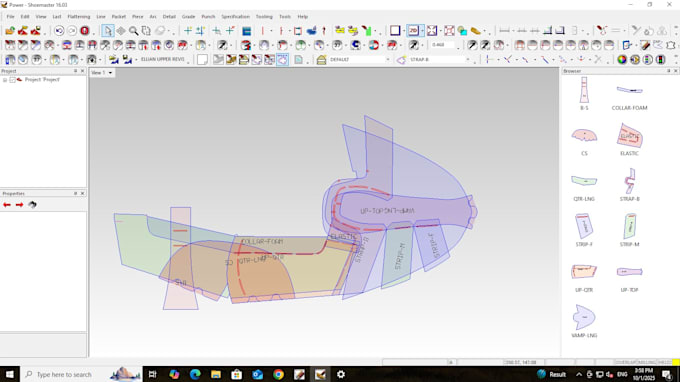Open the Tooling menu
This screenshot has width=680, height=382.
264,16
